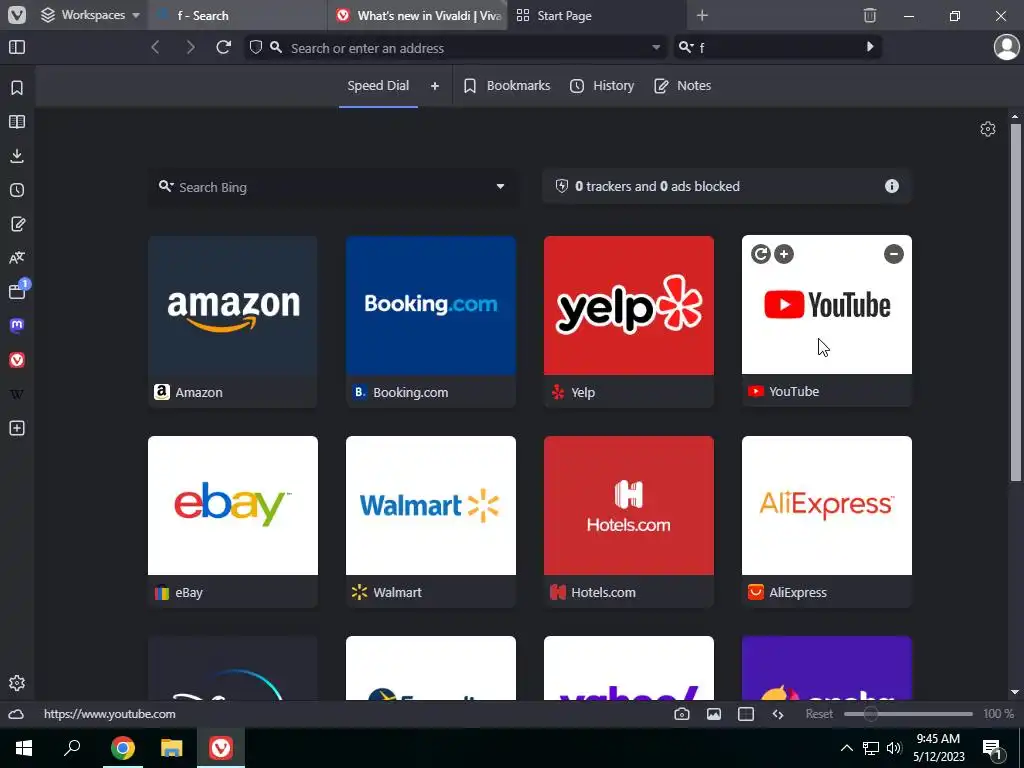The height and width of the screenshot is (768, 1024).
Task: Add a new speed dial group
Action: (435, 86)
